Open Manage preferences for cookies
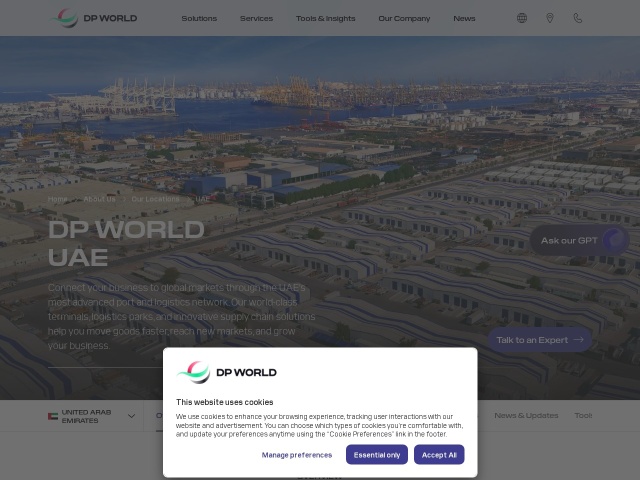 297,455
